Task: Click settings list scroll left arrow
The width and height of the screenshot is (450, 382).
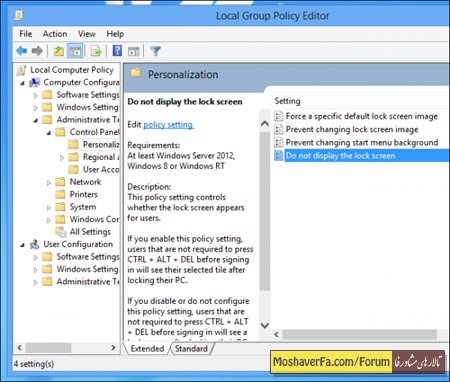Action: [x=276, y=334]
